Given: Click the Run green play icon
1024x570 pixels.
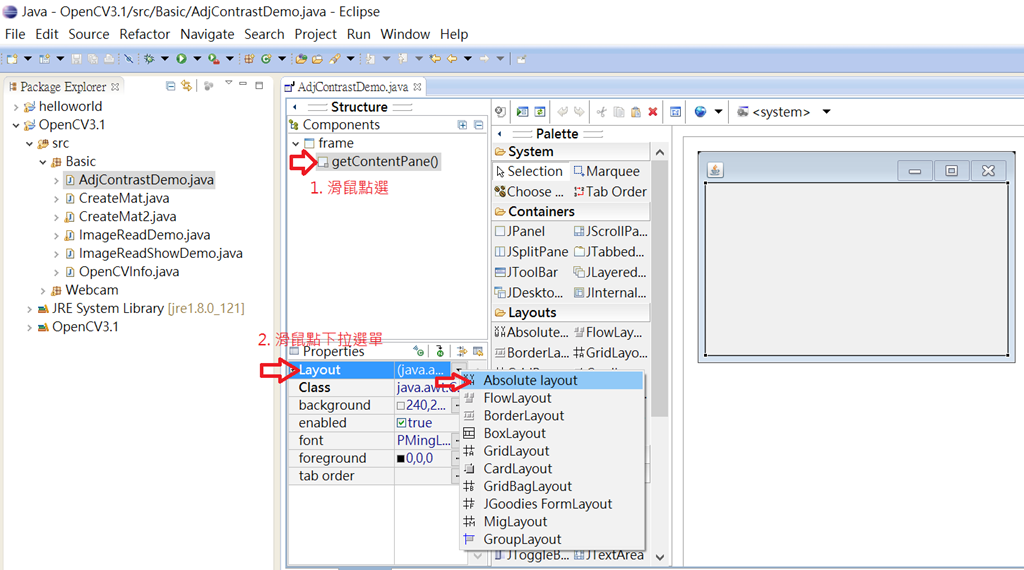Looking at the screenshot, I should click(x=182, y=59).
